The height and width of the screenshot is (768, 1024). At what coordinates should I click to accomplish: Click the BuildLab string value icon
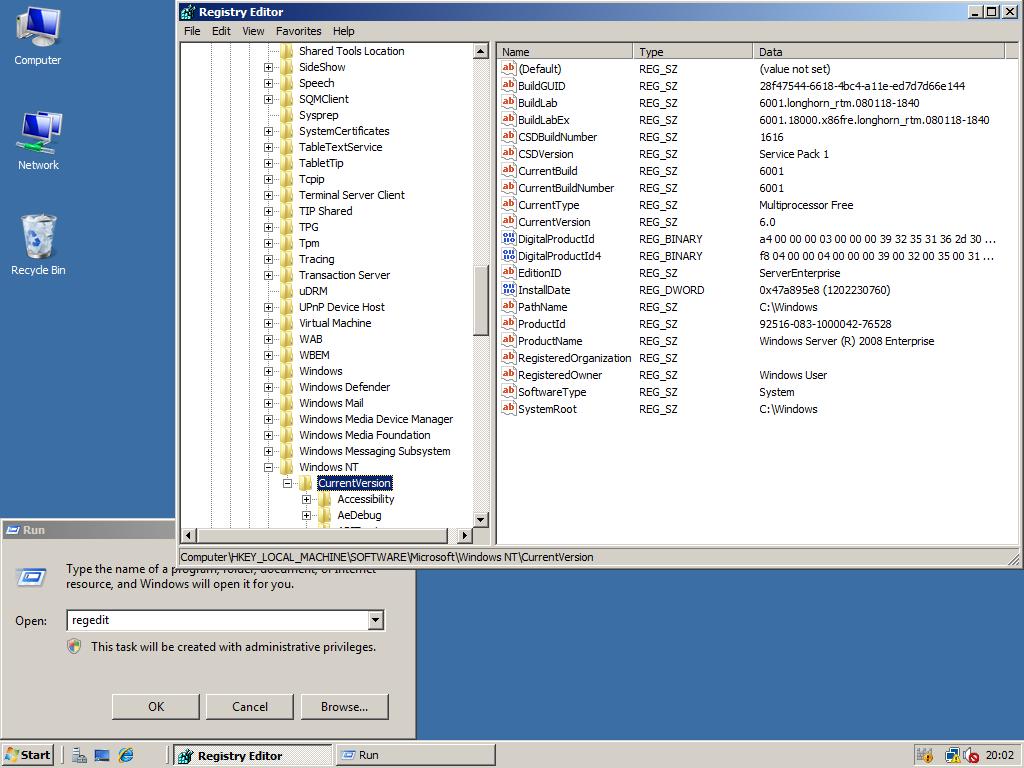[x=509, y=103]
